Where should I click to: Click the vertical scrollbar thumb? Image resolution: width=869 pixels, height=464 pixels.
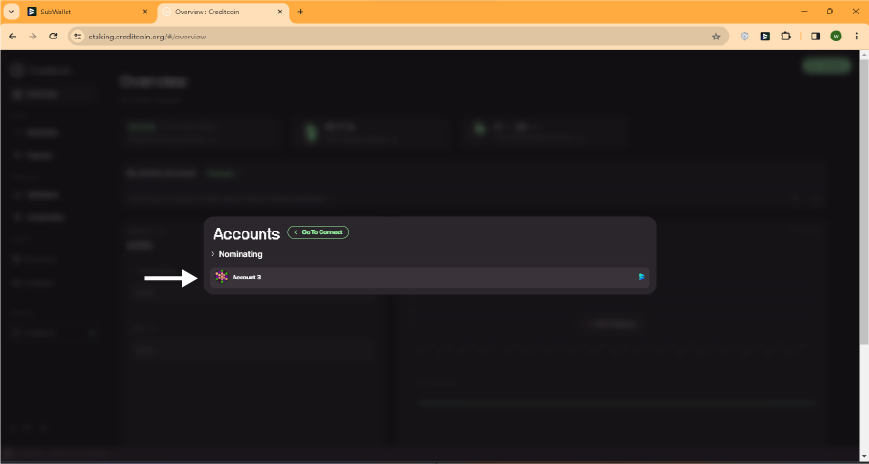(x=864, y=202)
